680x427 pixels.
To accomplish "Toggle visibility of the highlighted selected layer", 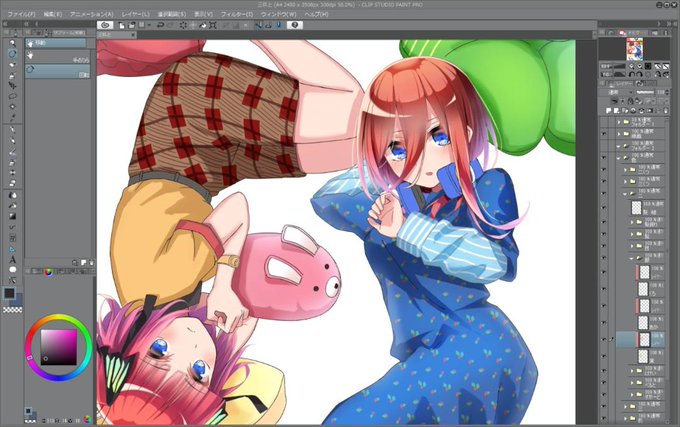I will point(604,339).
